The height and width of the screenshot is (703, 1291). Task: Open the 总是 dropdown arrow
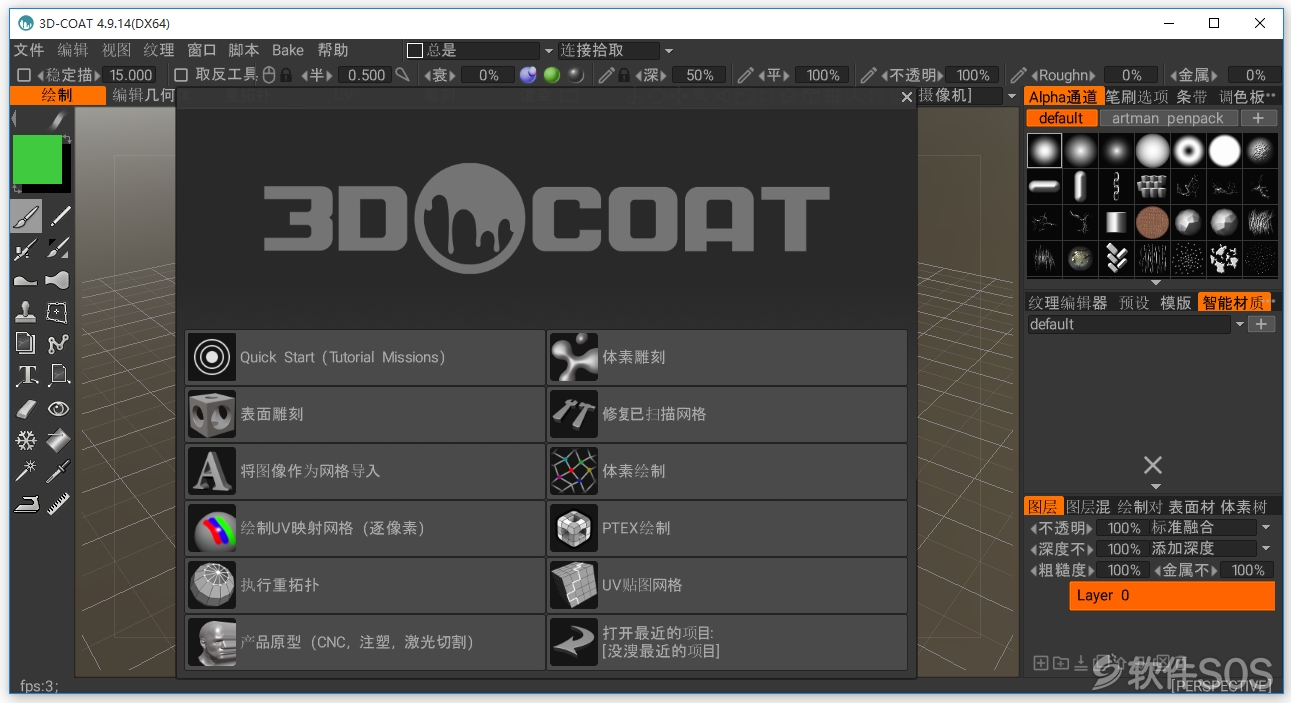[x=548, y=51]
